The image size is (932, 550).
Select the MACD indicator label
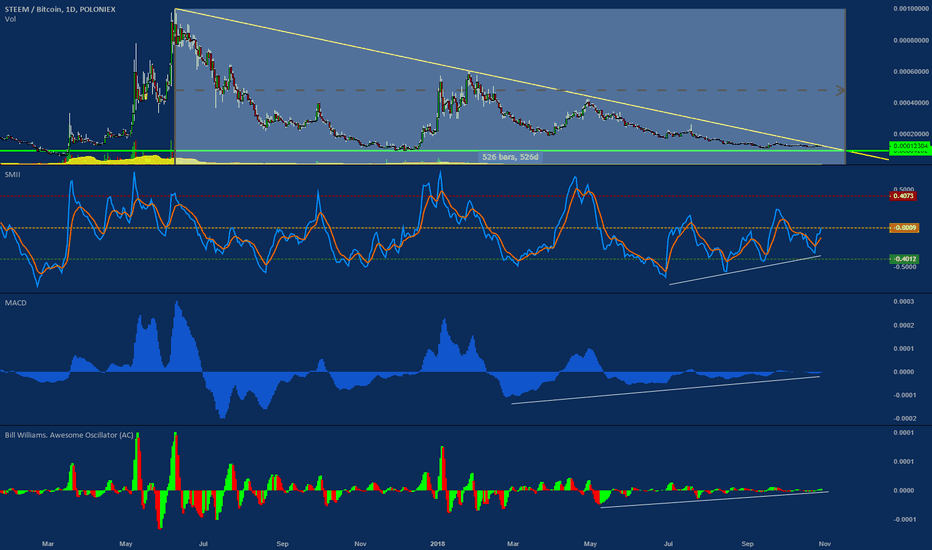click(x=15, y=303)
